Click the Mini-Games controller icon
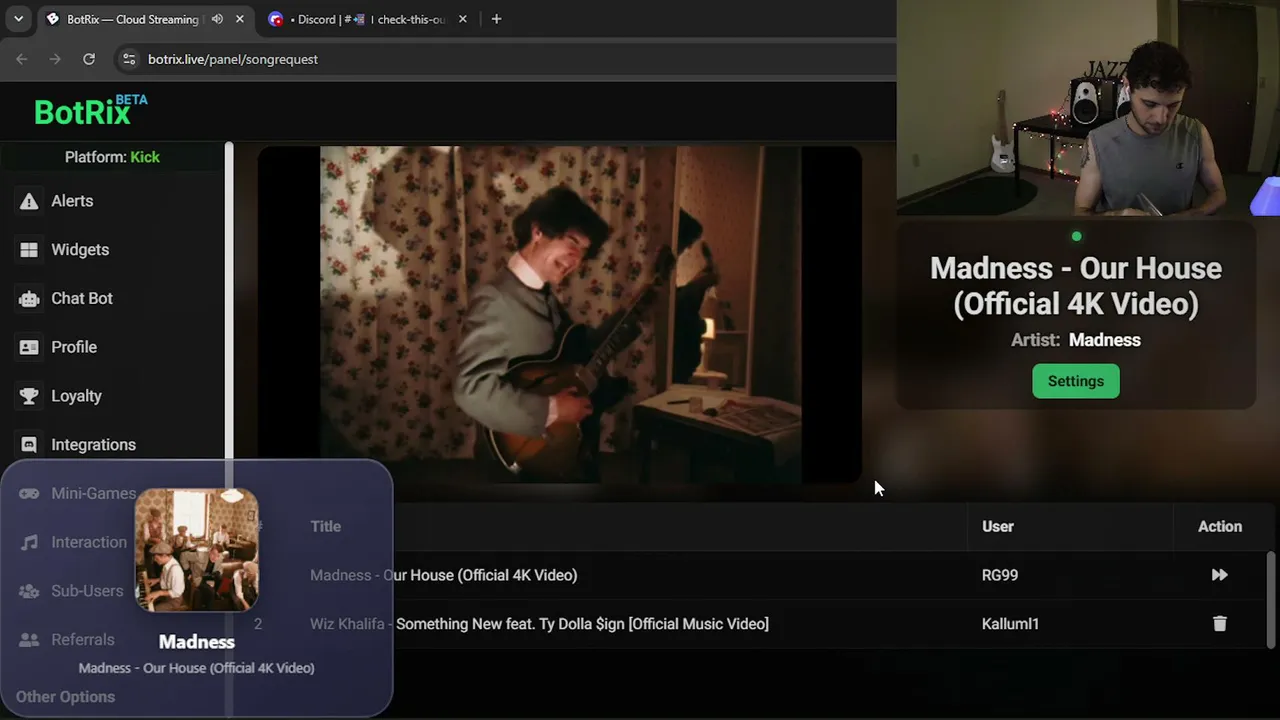This screenshot has height=720, width=1280. [x=29, y=493]
